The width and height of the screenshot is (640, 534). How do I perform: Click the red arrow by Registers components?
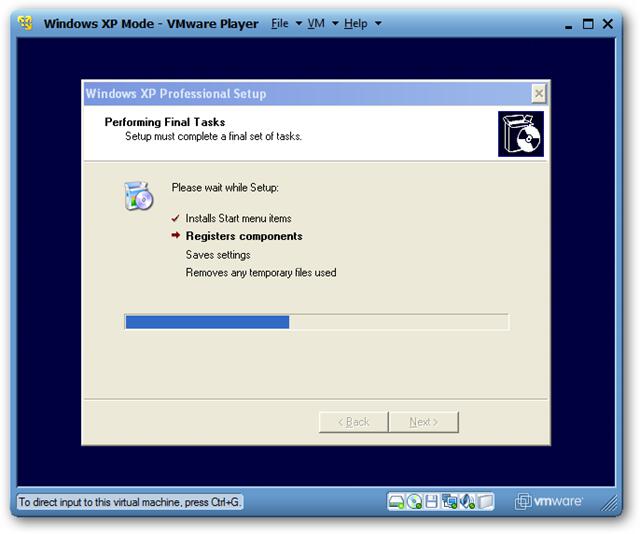pos(176,235)
